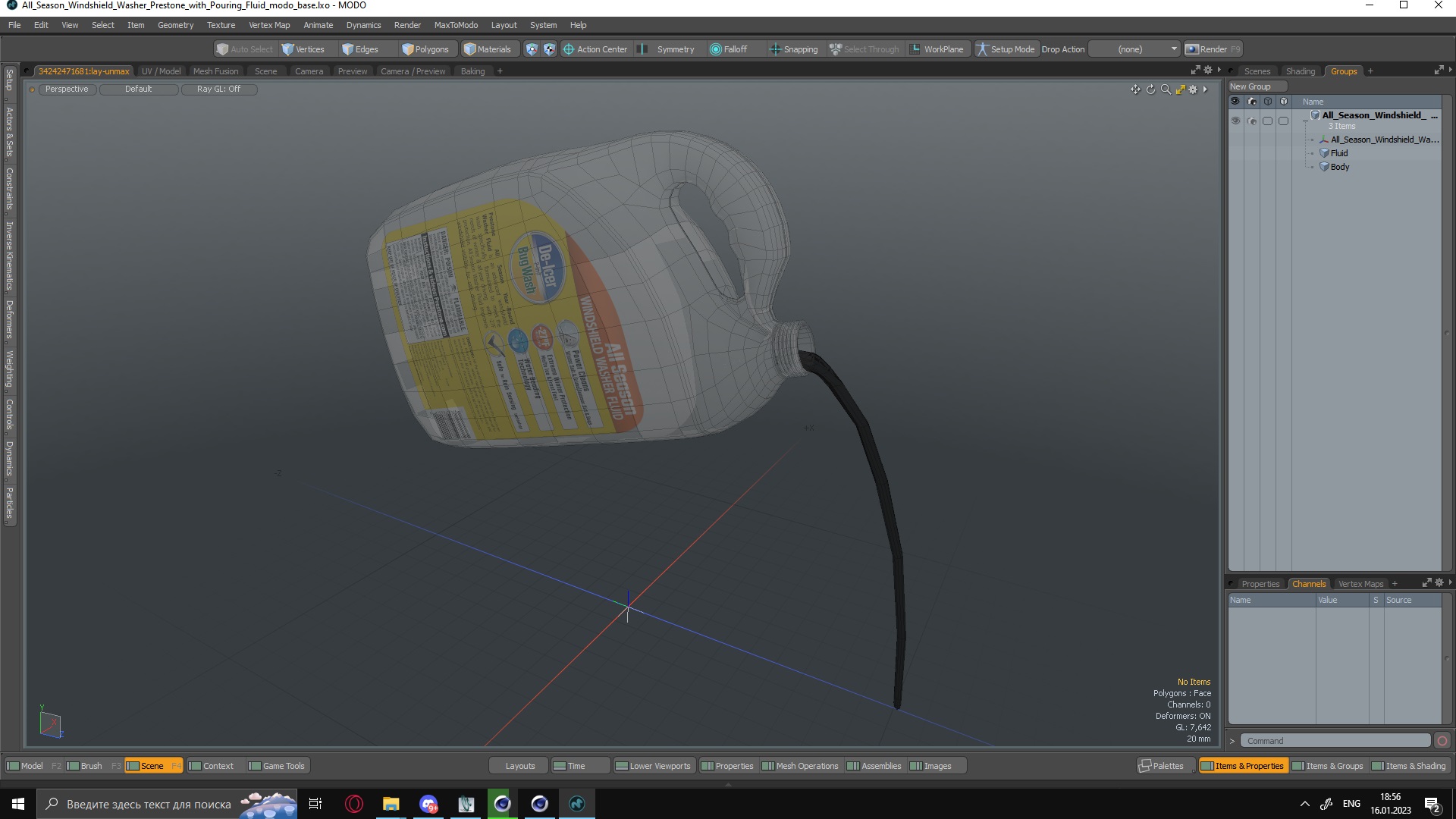
Task: Open the Default shading style dropdown
Action: click(139, 89)
